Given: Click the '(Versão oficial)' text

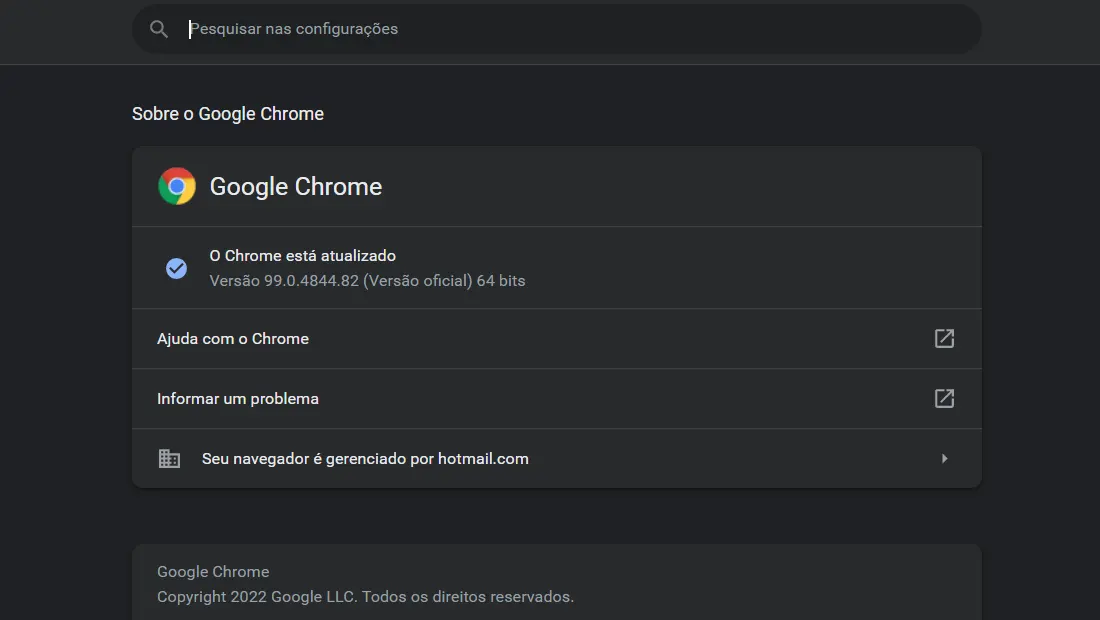Looking at the screenshot, I should point(417,281).
